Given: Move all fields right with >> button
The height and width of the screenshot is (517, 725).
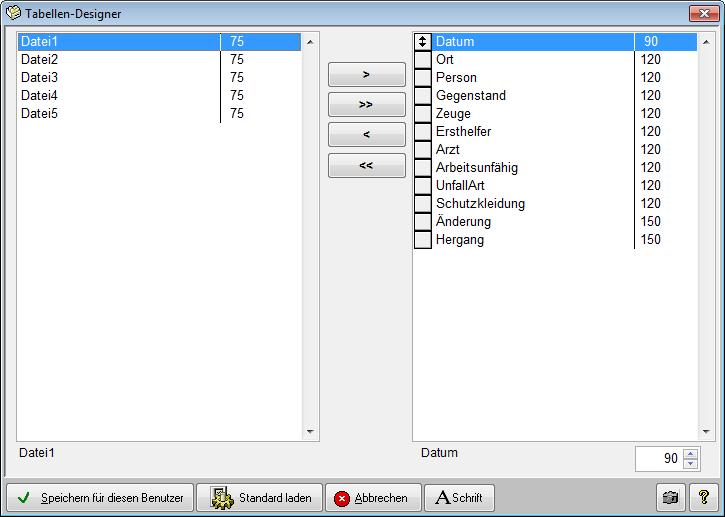Looking at the screenshot, I should [x=367, y=105].
